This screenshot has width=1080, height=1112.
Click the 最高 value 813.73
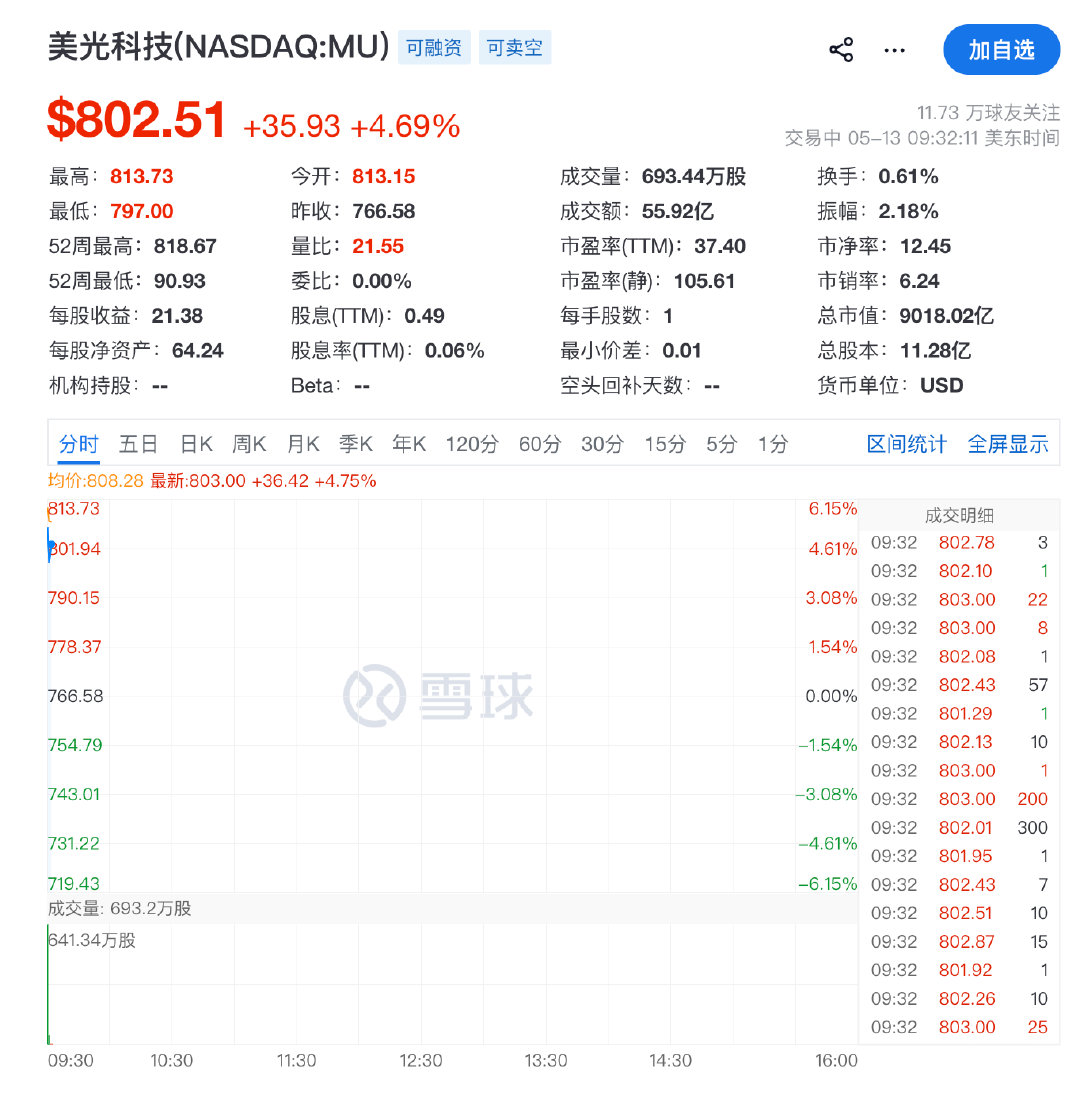[141, 177]
